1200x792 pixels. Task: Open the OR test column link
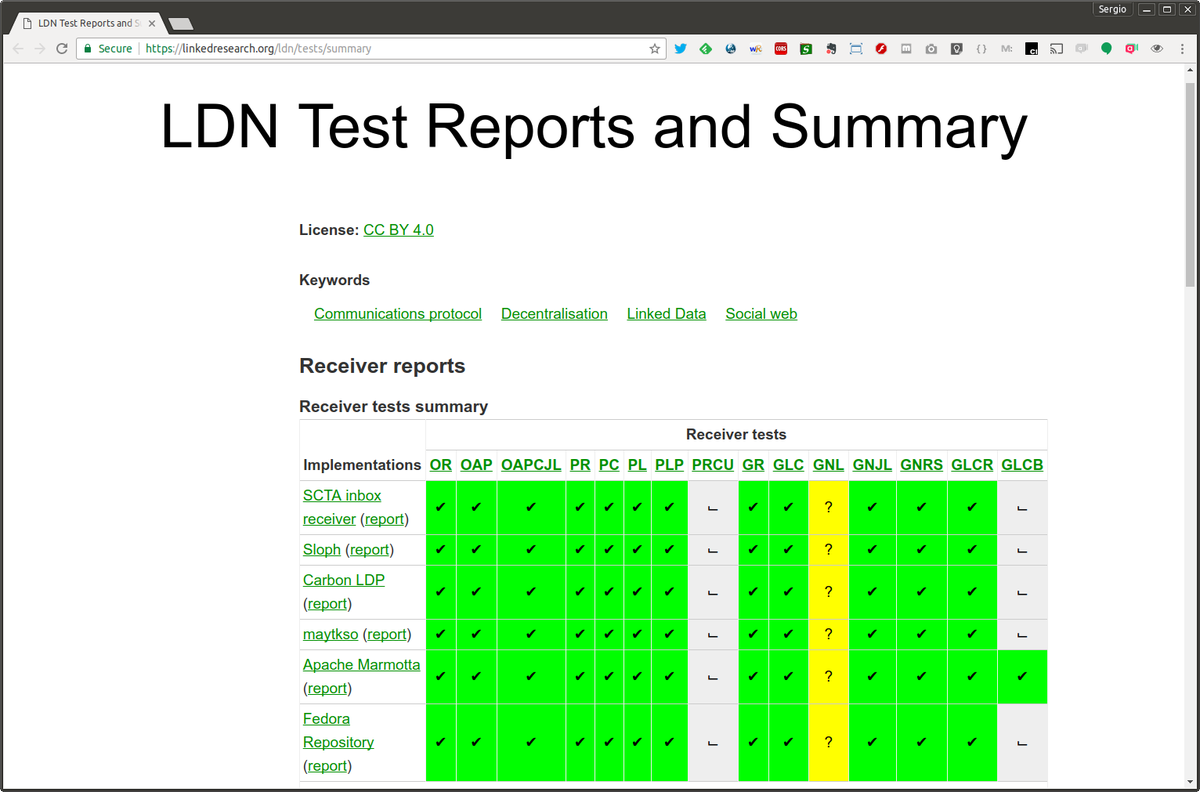point(441,465)
